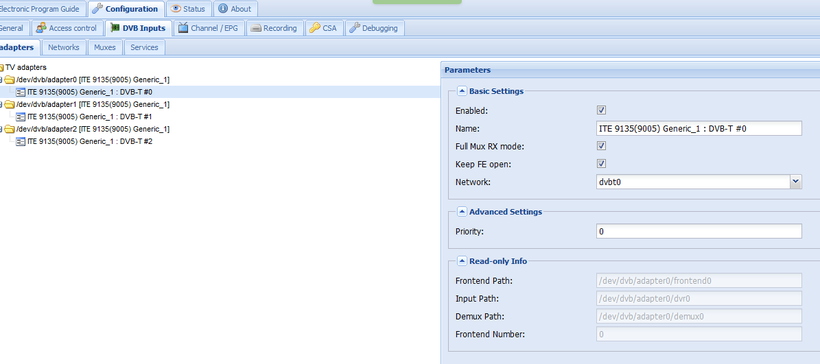Select /dev/dvb/adapter1 tree node
Viewport: 820px width, 364px height.
tap(93, 105)
